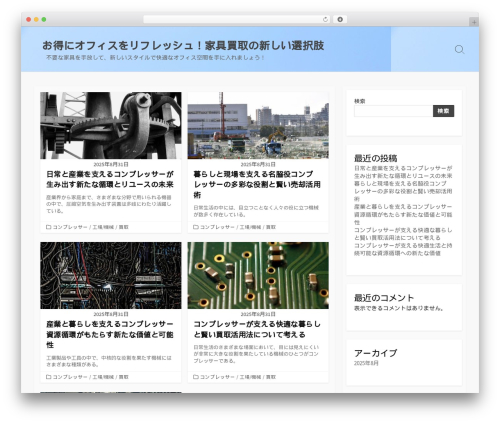
Task: Click 最近のコメント widget heading
Action: (x=384, y=298)
